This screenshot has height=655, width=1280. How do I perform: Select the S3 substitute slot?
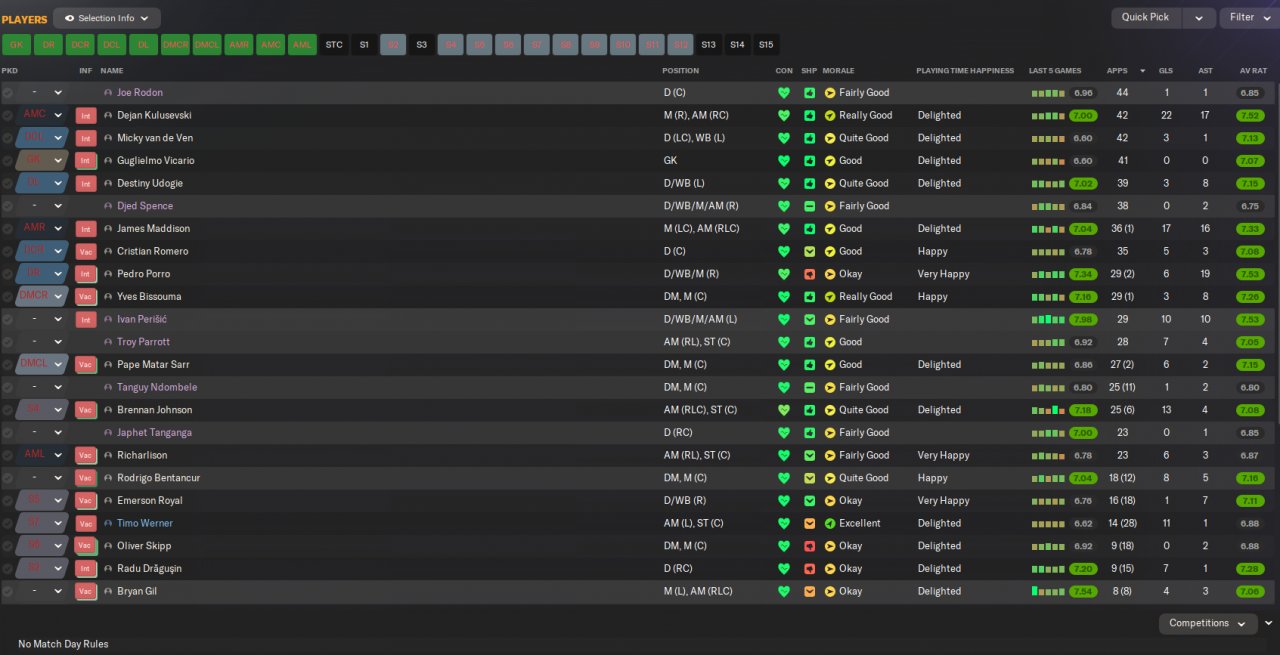tap(422, 45)
